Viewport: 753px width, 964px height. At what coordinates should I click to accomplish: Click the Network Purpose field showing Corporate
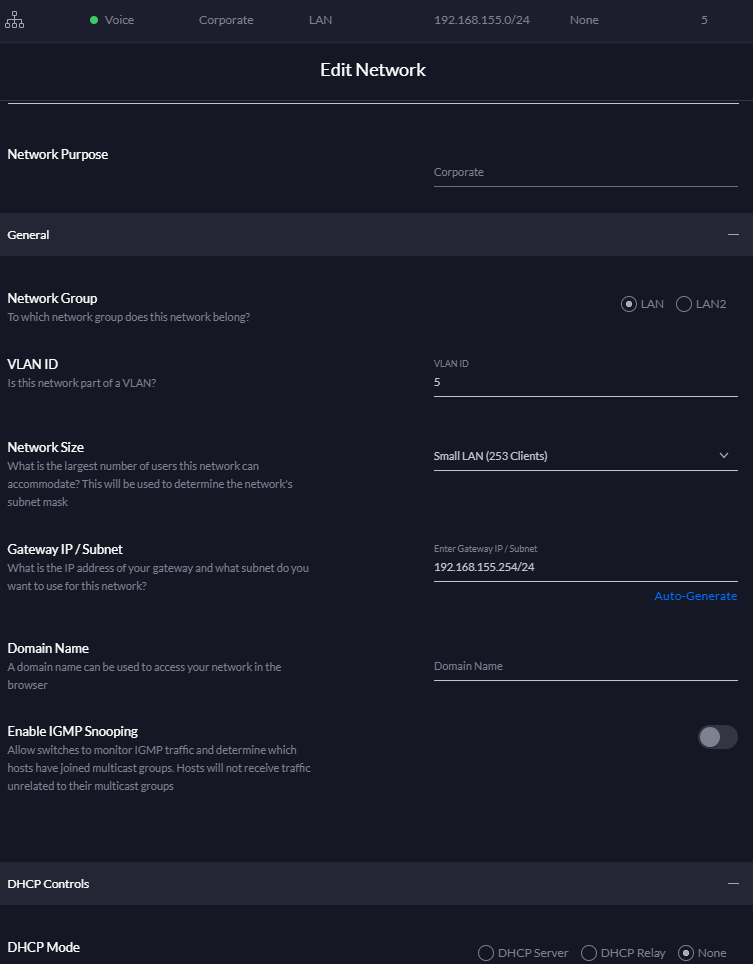coord(585,172)
